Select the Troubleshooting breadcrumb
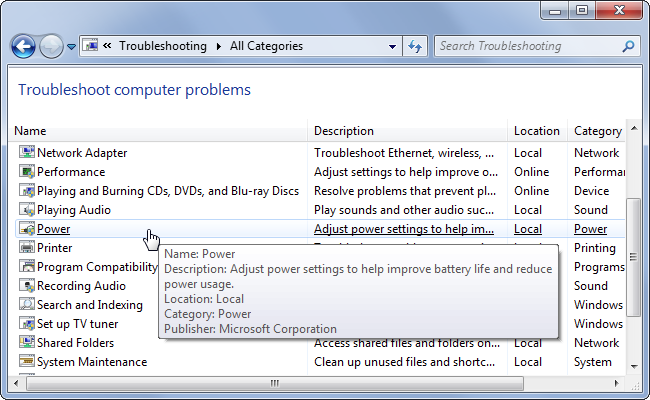The height and width of the screenshot is (400, 650). point(162,46)
